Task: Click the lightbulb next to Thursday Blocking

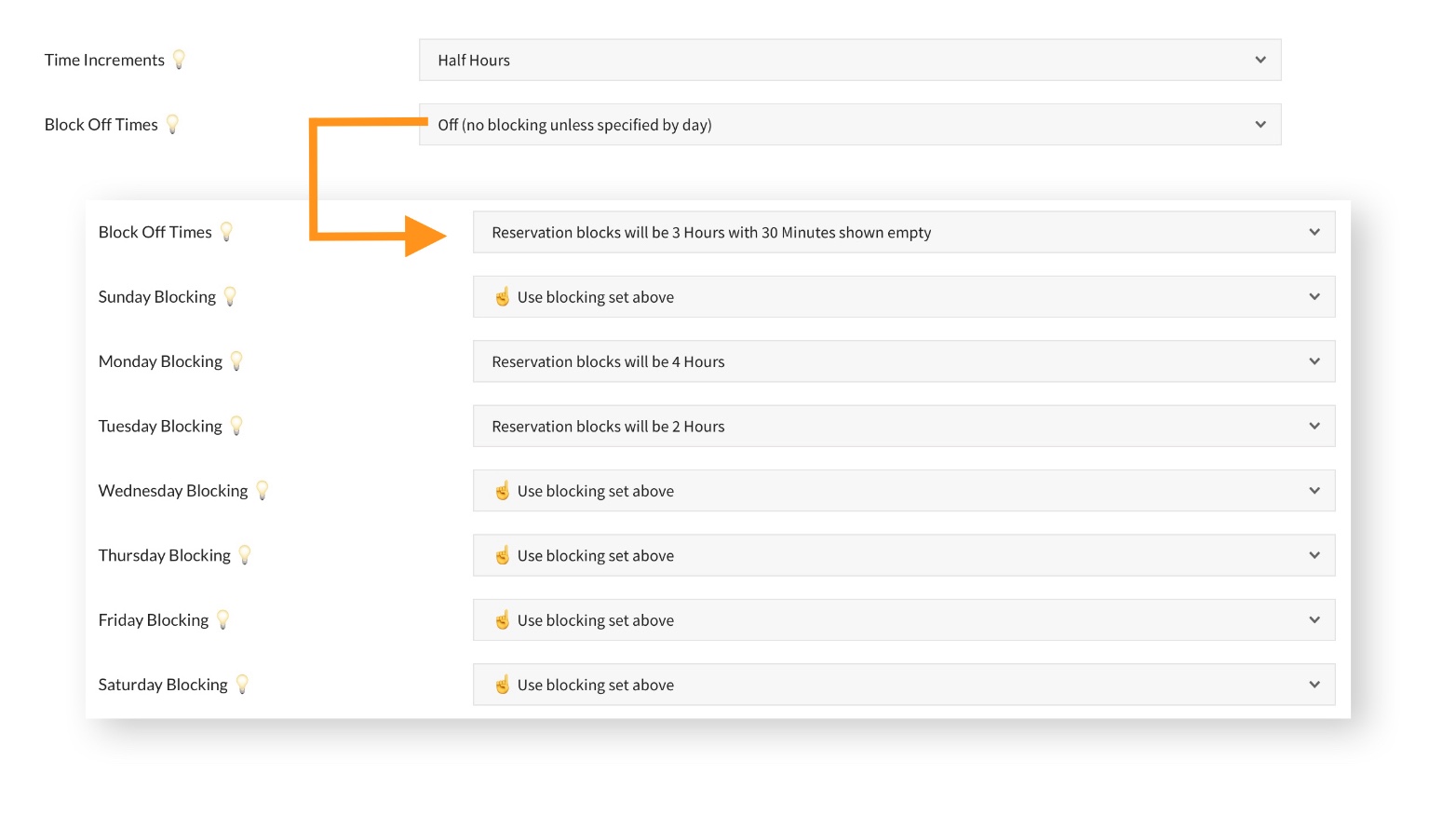Action: (x=245, y=555)
